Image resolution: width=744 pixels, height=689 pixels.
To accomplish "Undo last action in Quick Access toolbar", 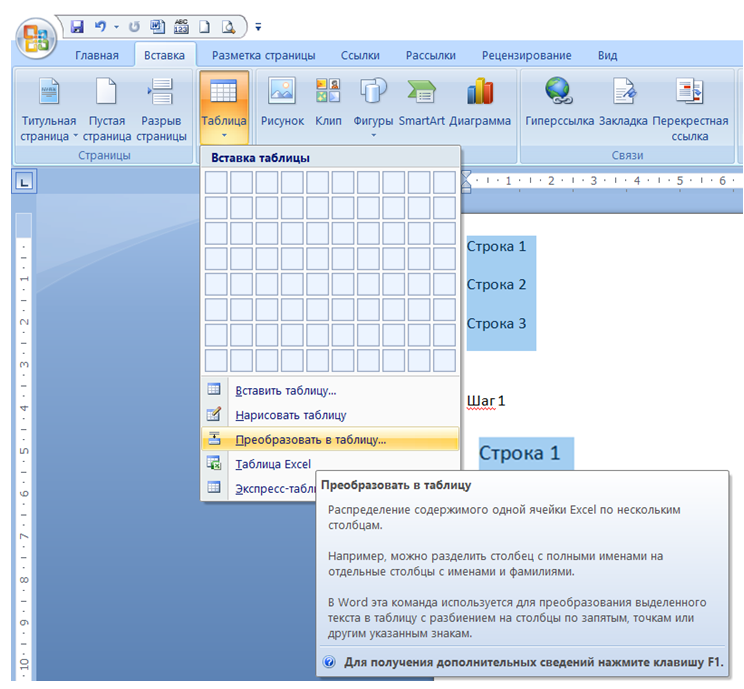I will 100,27.
